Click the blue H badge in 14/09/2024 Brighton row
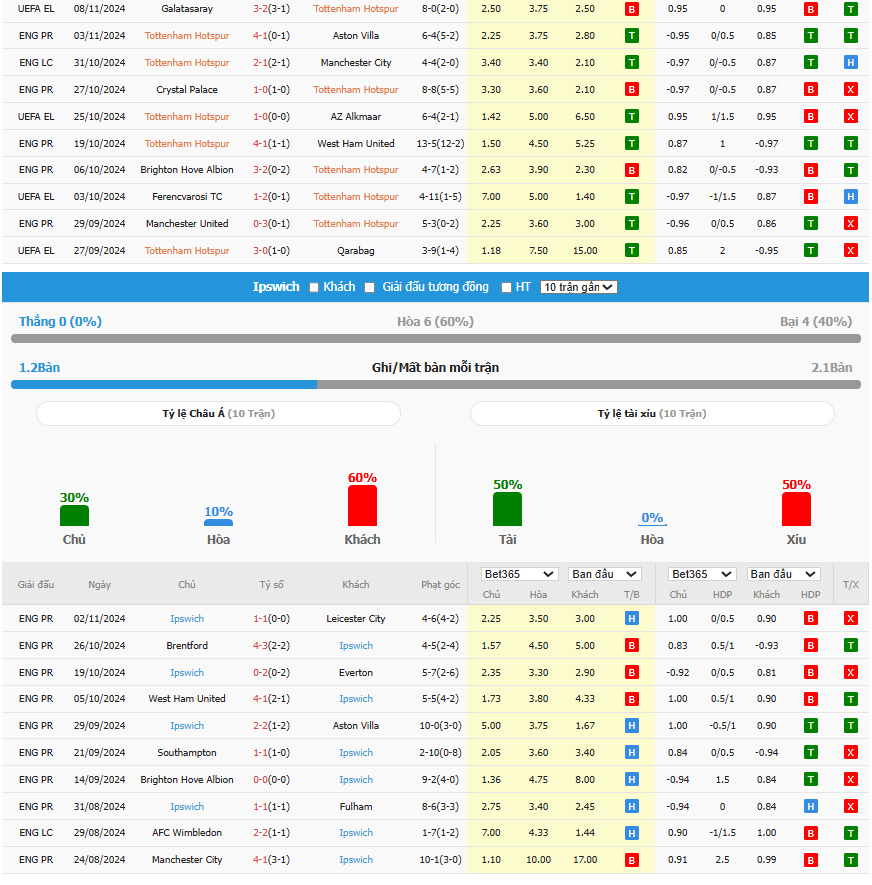Viewport: 872px width, 885px height. click(x=632, y=780)
